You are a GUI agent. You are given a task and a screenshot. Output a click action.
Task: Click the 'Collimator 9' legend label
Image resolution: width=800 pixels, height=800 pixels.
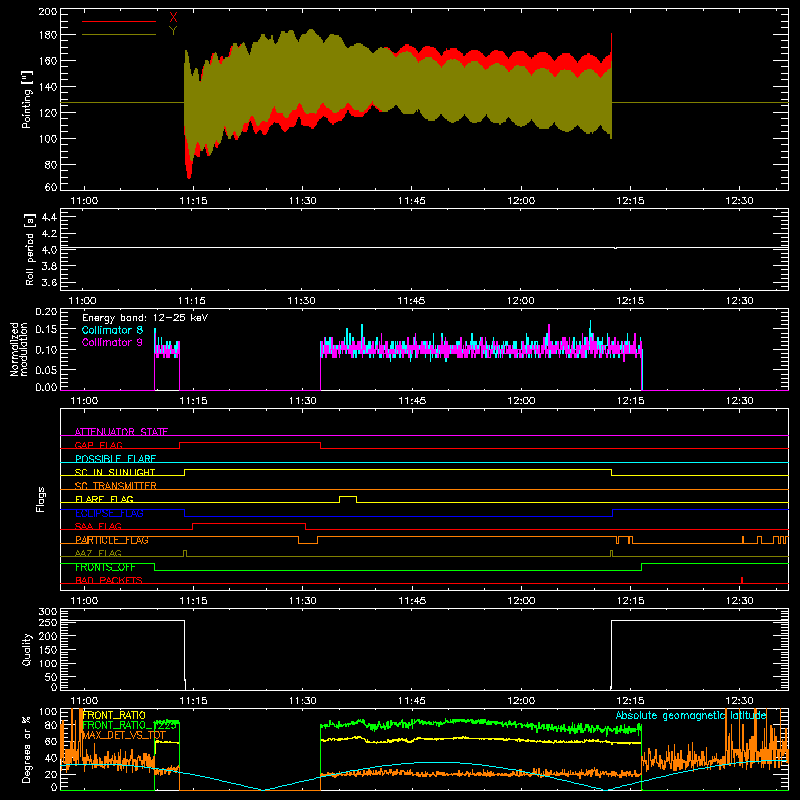click(x=112, y=342)
